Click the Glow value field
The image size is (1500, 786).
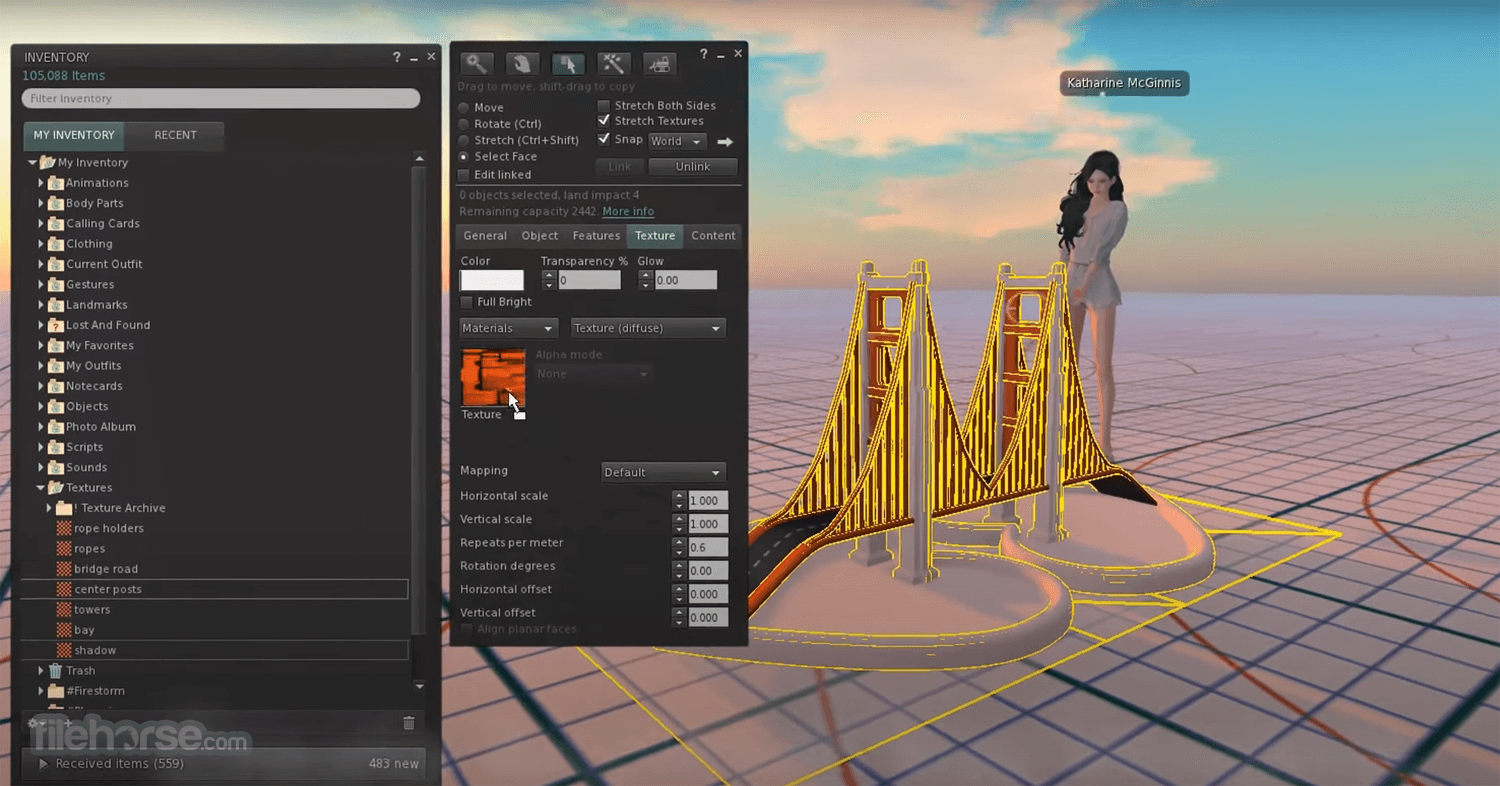tap(686, 281)
